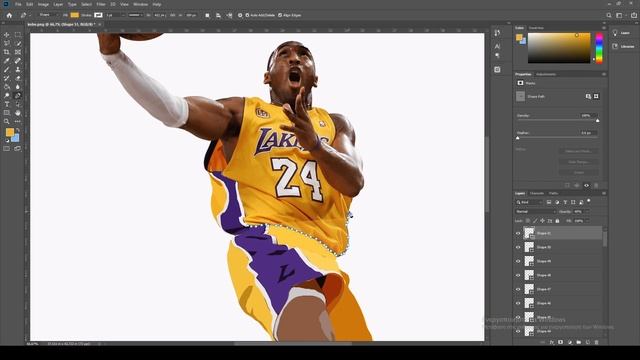
Task: Open the Window menu
Action: click(140, 4)
